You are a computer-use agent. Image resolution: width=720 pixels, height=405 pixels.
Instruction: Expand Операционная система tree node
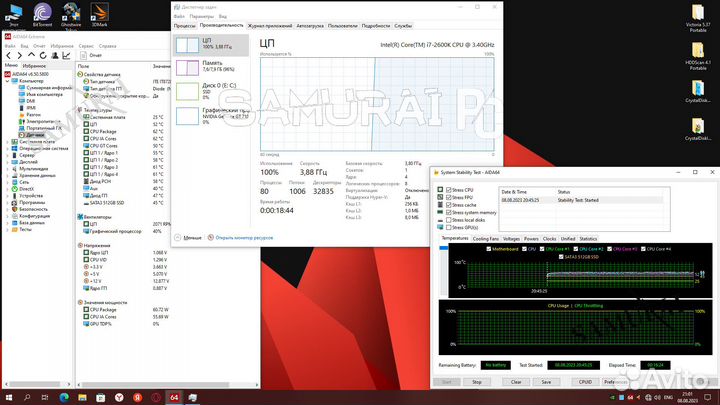pos(7,148)
